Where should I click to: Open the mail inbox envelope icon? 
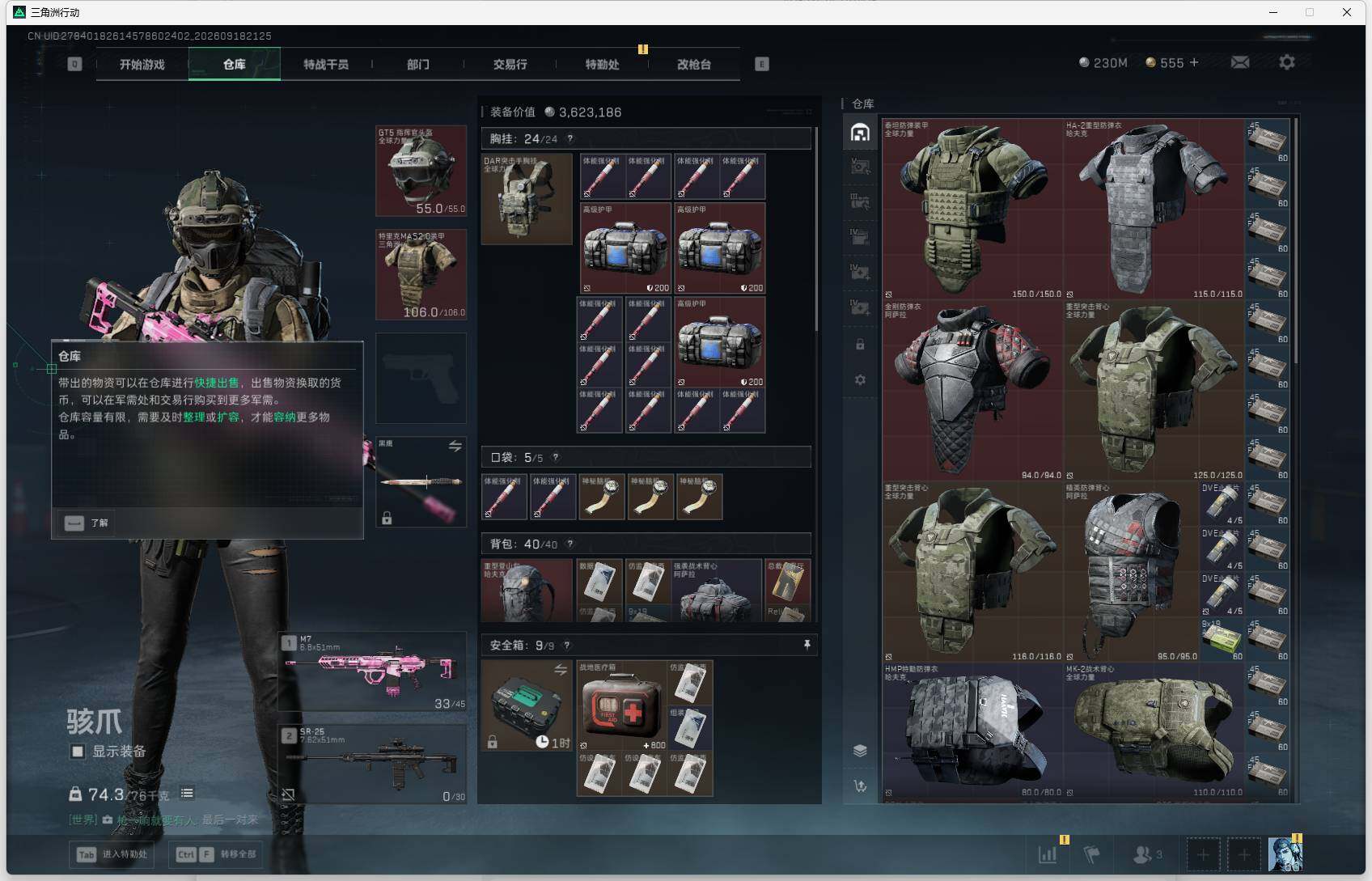coord(1240,62)
